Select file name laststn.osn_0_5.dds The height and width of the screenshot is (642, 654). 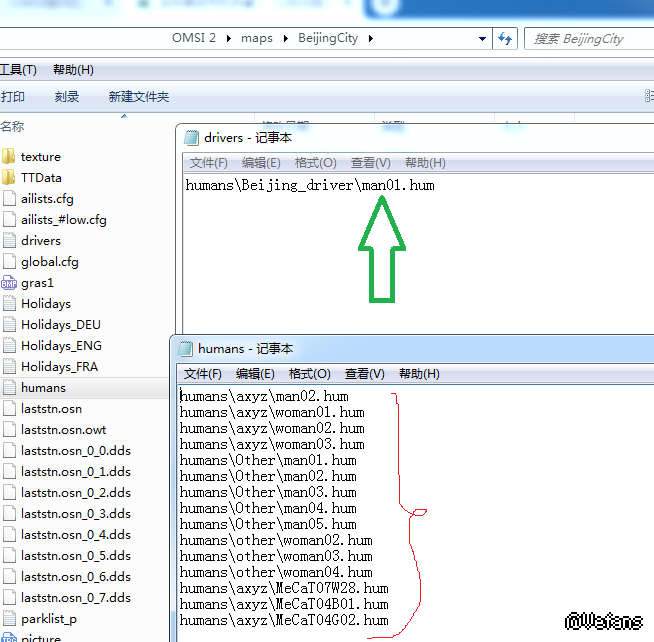(x=76, y=556)
